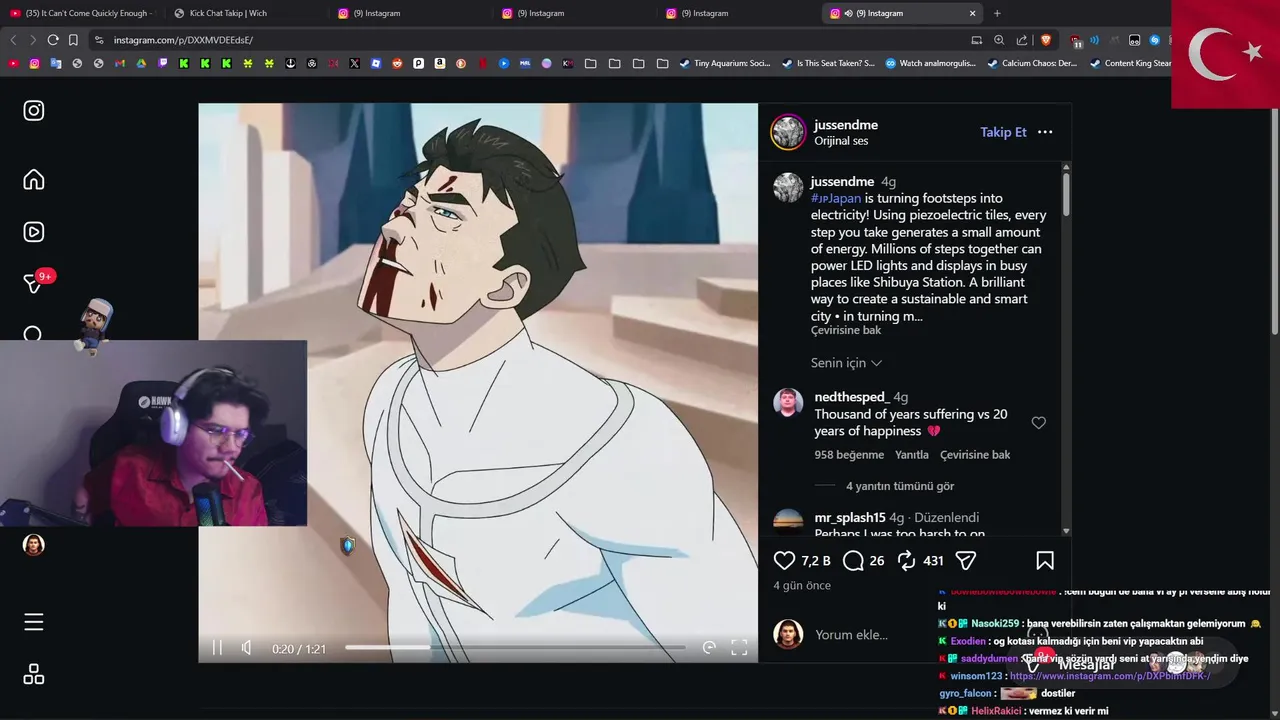This screenshot has height=720, width=1280.
Task: Open Tiny Aquarium bookmark
Action: [x=724, y=63]
